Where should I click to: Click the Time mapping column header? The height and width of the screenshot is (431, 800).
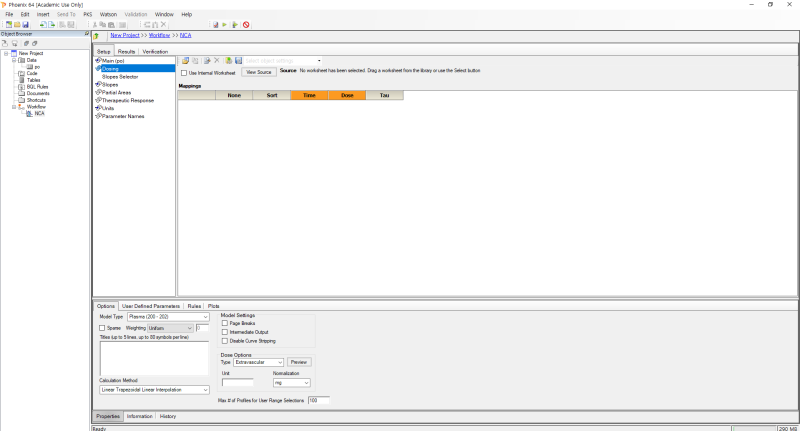coord(309,95)
